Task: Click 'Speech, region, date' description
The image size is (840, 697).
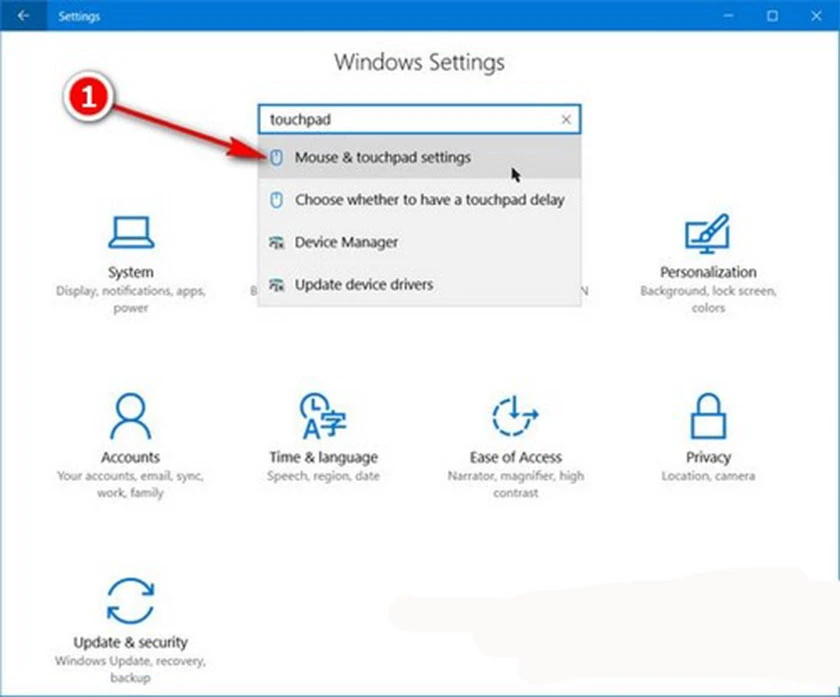Action: pos(324,476)
